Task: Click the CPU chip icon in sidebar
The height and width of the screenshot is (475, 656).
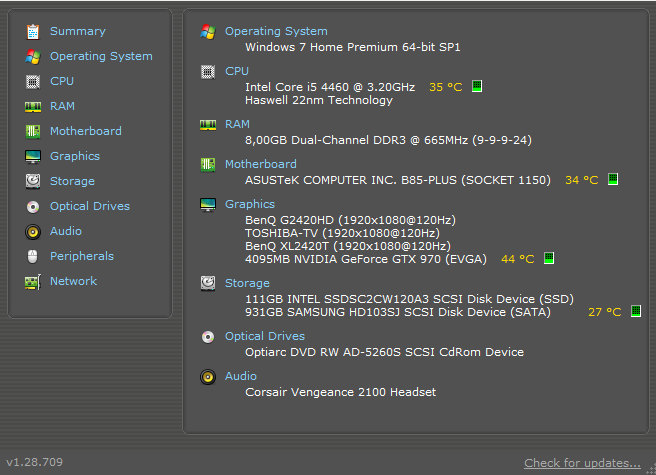Action: (x=33, y=82)
